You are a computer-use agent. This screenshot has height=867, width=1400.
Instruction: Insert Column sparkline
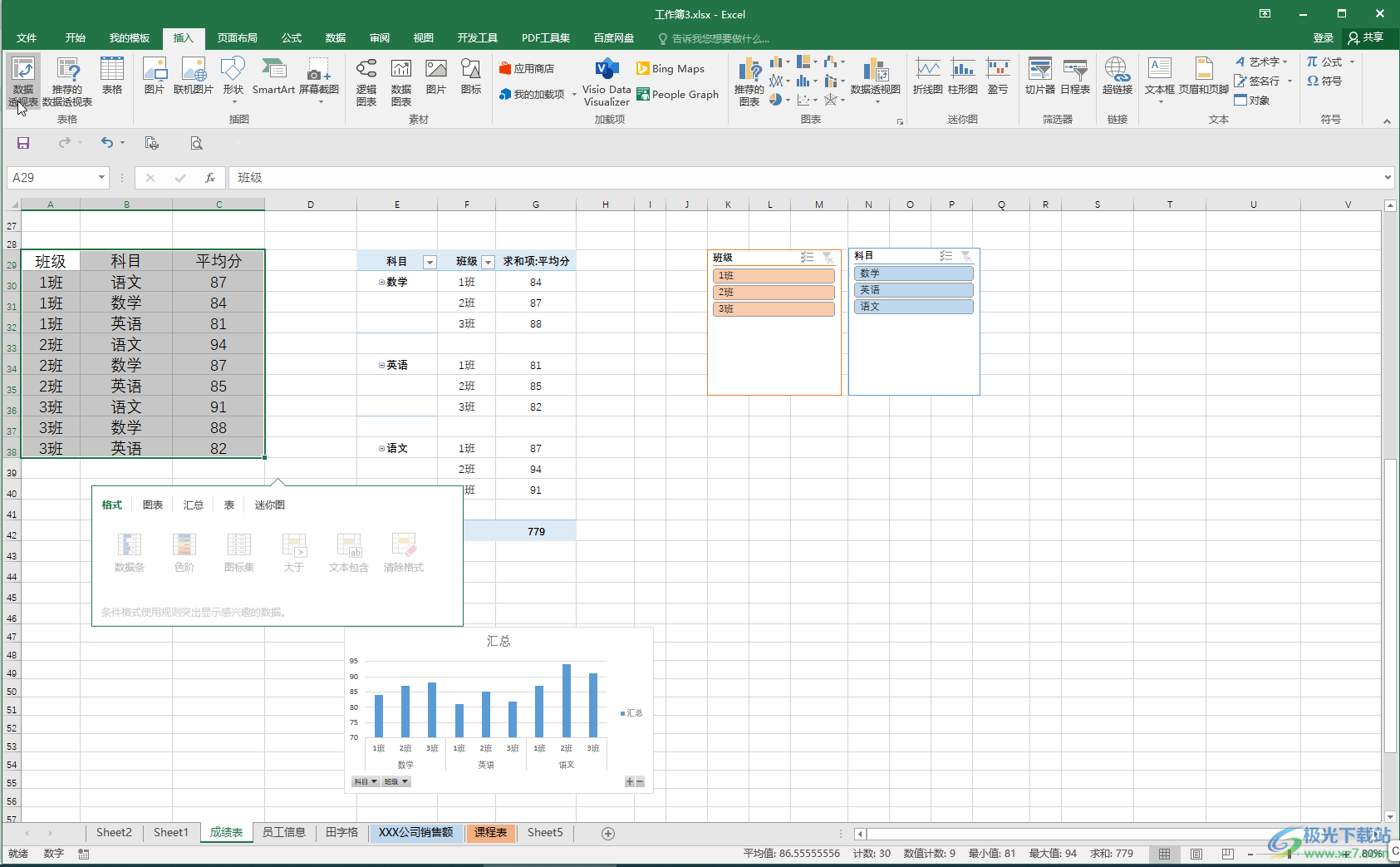click(x=963, y=76)
